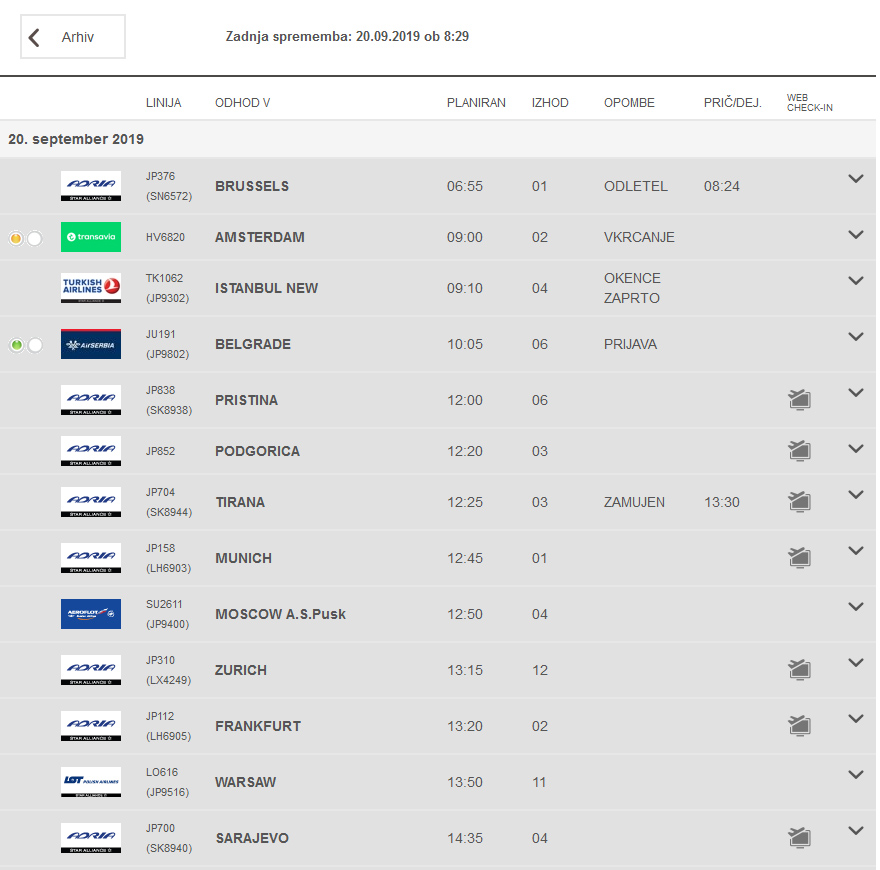Click web check-in icon for Sarajevo flight

pos(798,837)
